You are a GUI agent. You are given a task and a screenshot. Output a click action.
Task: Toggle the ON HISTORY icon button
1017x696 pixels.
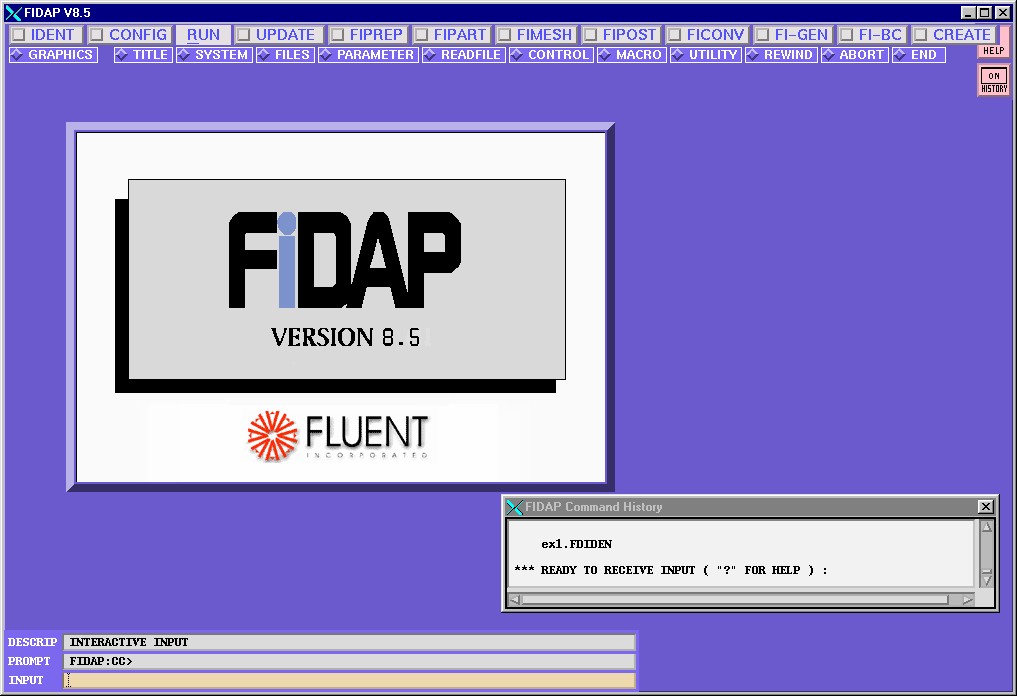point(993,81)
